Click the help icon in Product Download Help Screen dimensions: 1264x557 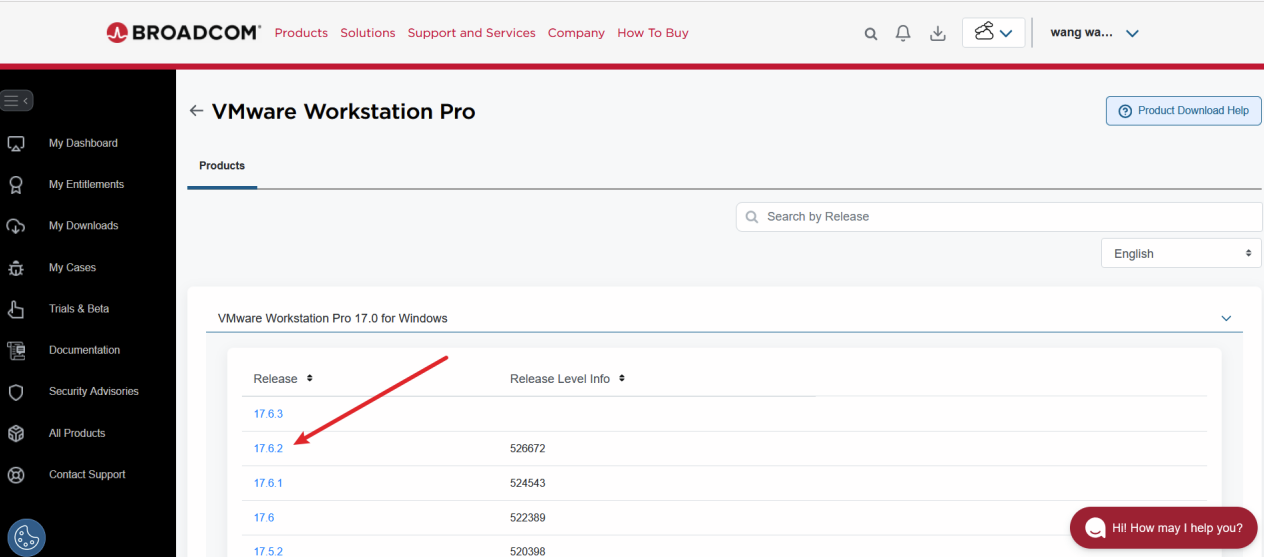coord(1125,111)
